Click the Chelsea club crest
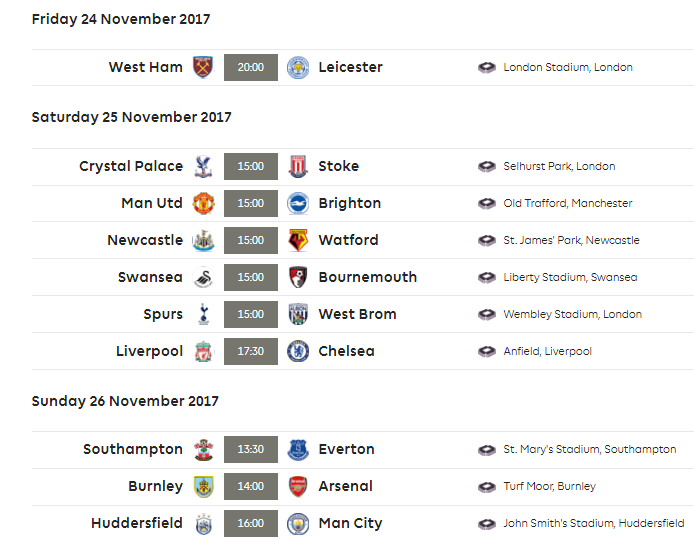This screenshot has width=694, height=542. pos(297,351)
